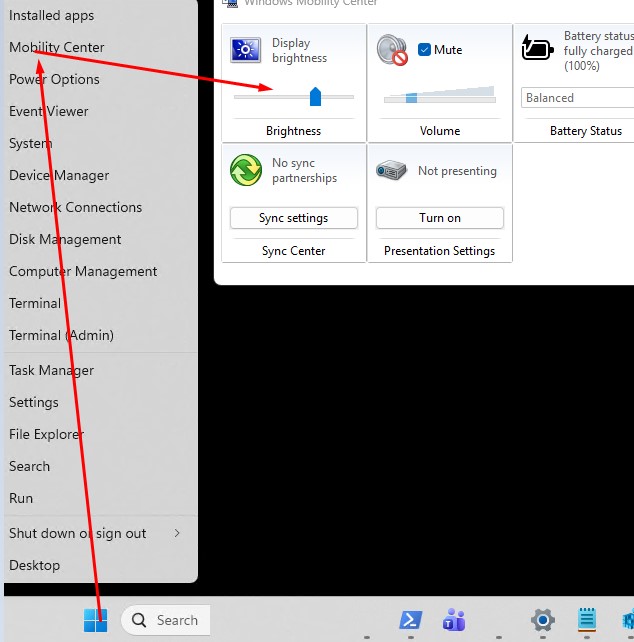Click the muted speaker icon
Screen dimensions: 634x642
point(392,50)
